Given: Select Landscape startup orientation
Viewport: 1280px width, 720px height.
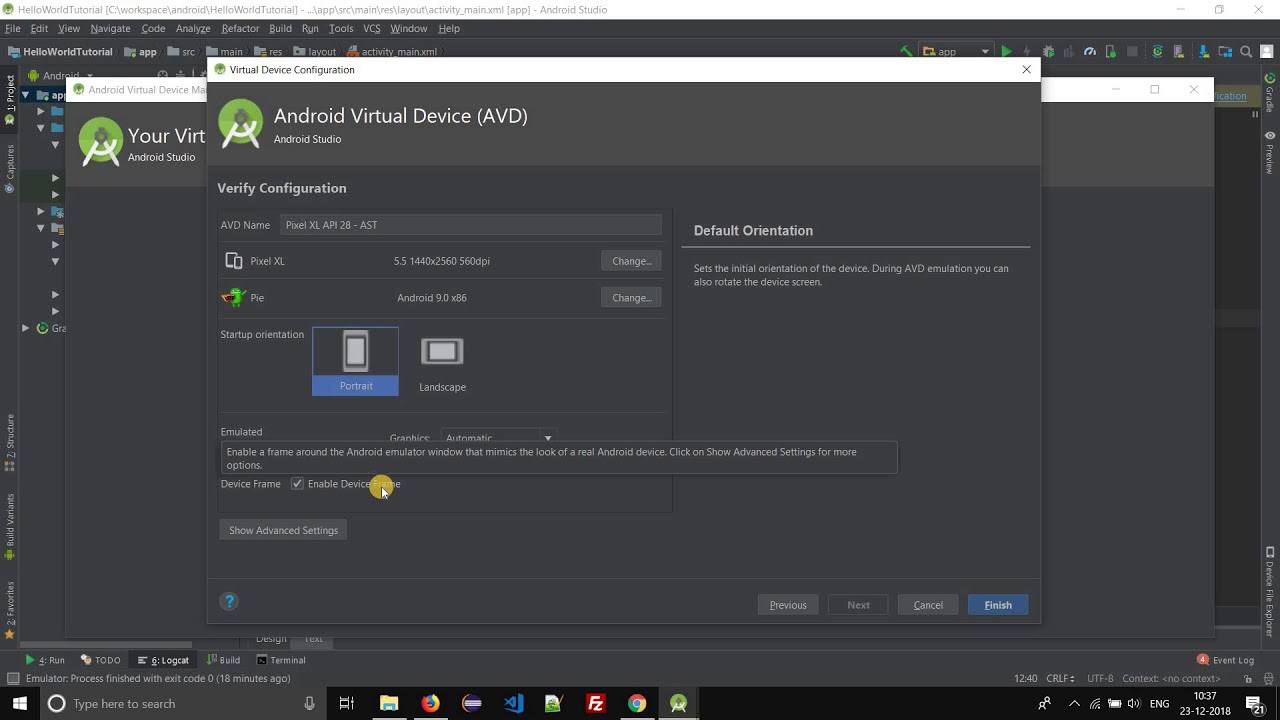Looking at the screenshot, I should click(x=442, y=364).
